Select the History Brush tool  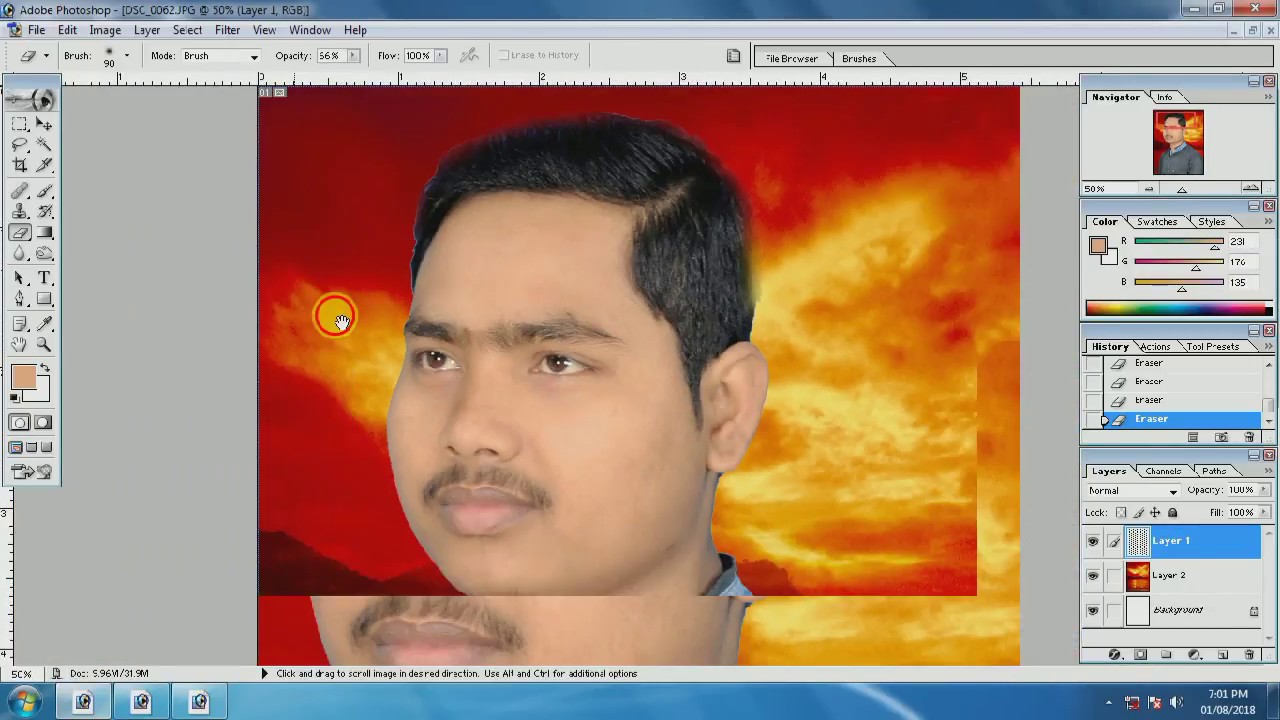(44, 212)
